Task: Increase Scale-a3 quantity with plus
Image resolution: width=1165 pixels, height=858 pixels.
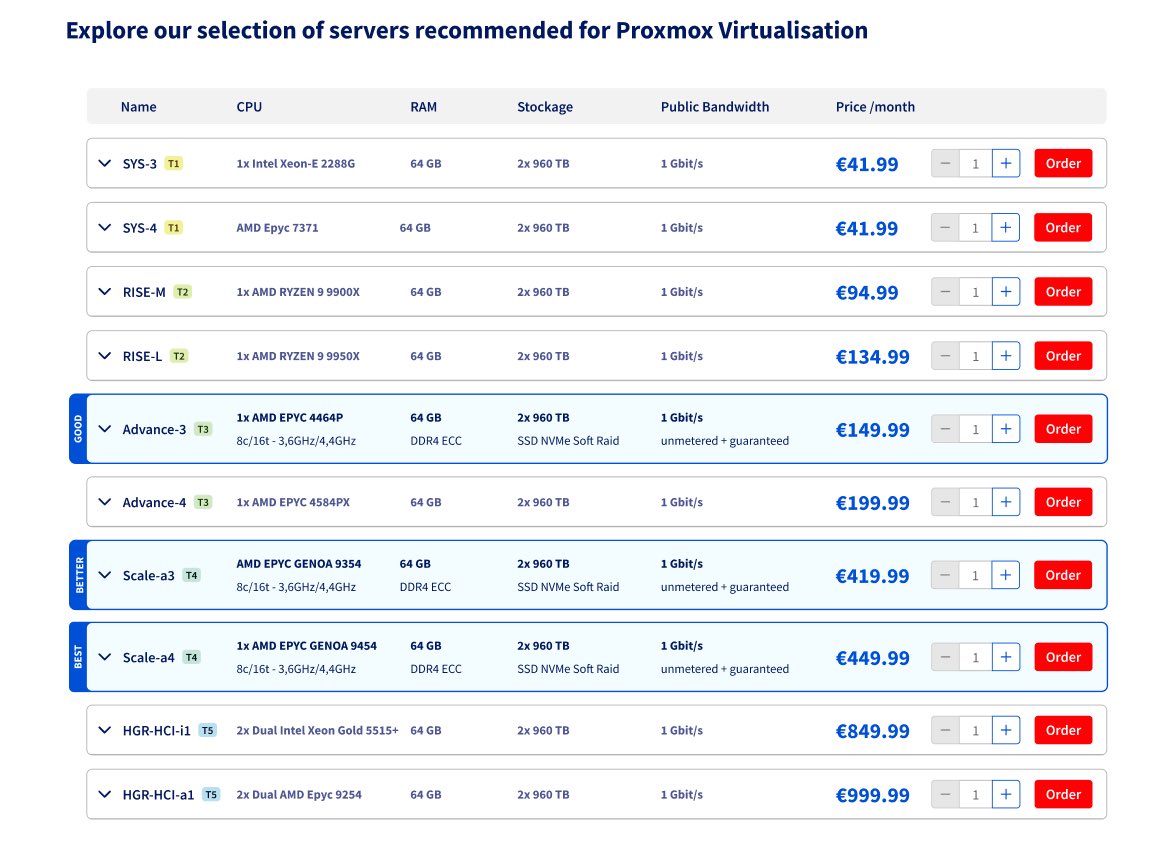Action: coord(1005,575)
